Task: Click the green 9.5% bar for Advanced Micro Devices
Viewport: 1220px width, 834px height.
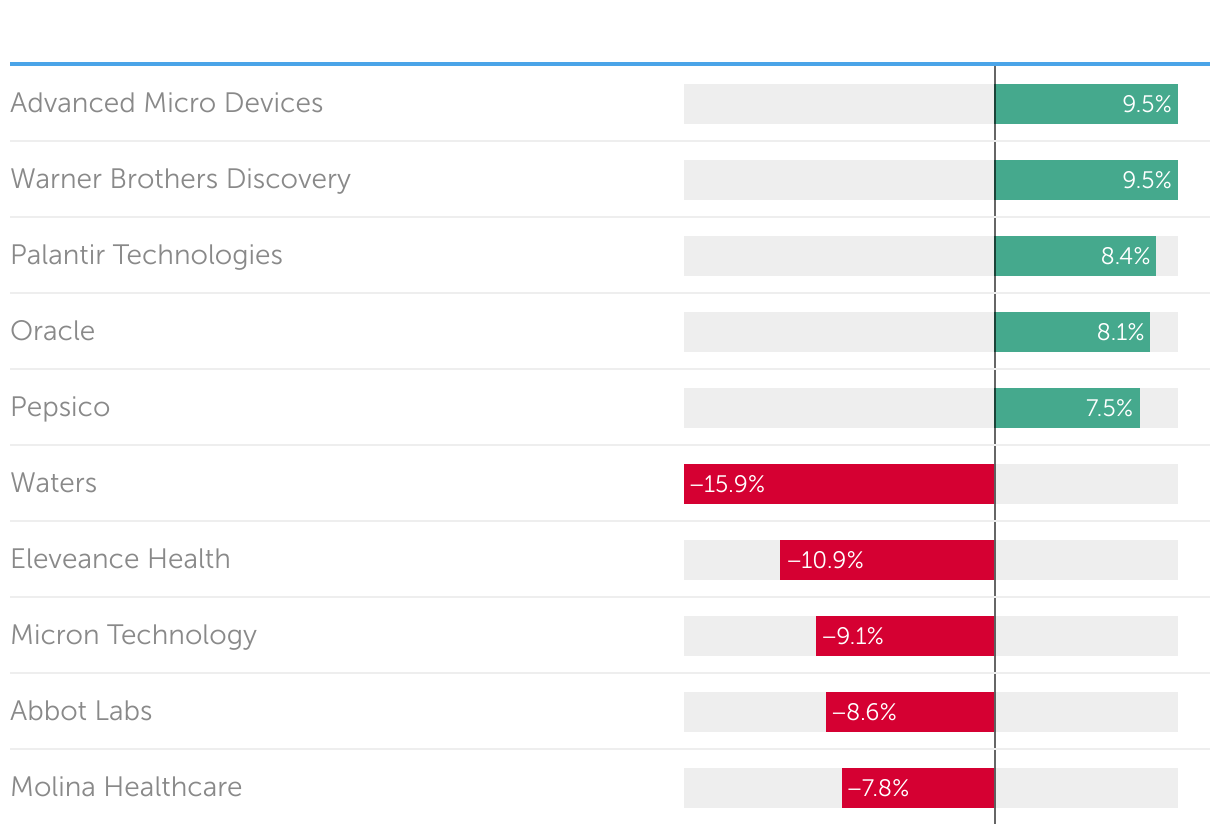Action: [1086, 104]
